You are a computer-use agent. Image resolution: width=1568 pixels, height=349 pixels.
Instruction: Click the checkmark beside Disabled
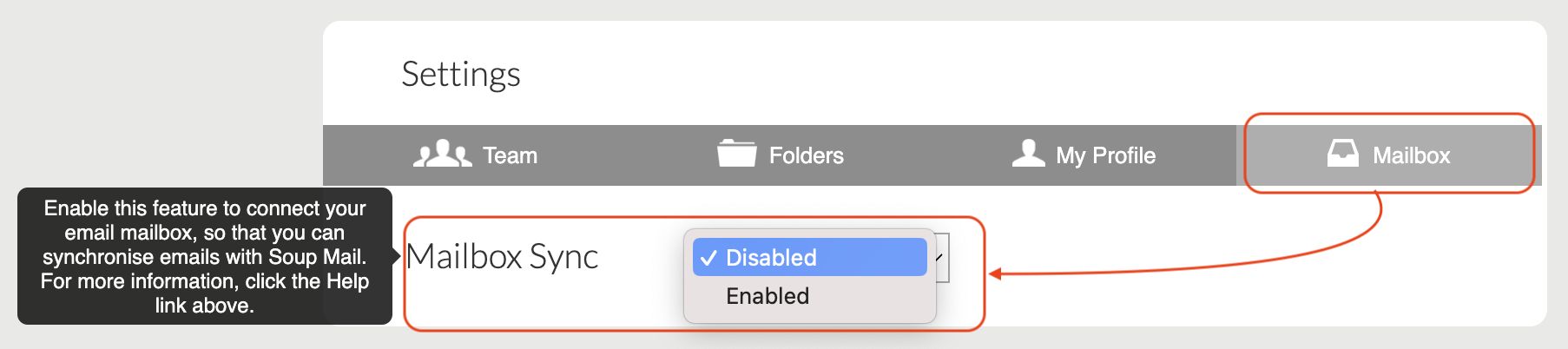click(708, 258)
